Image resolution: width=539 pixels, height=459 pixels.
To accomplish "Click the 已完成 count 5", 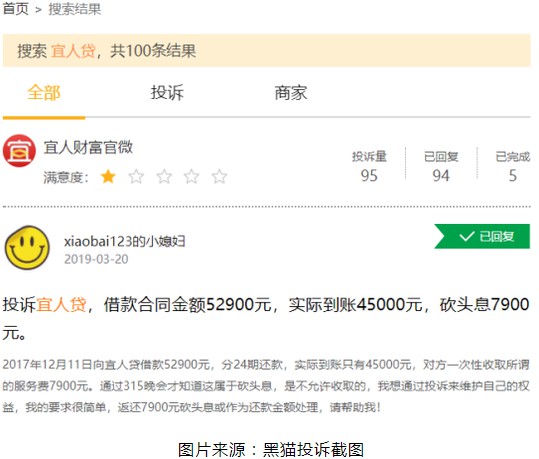I will pos(513,175).
